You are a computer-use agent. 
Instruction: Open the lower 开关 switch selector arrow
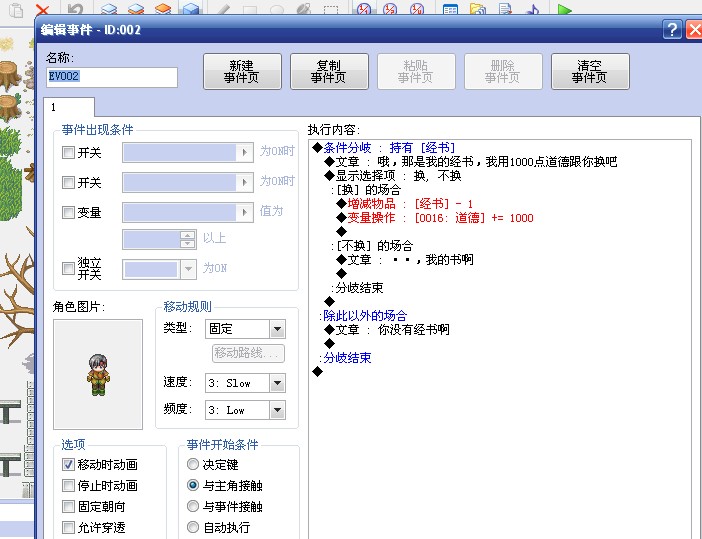tap(244, 182)
